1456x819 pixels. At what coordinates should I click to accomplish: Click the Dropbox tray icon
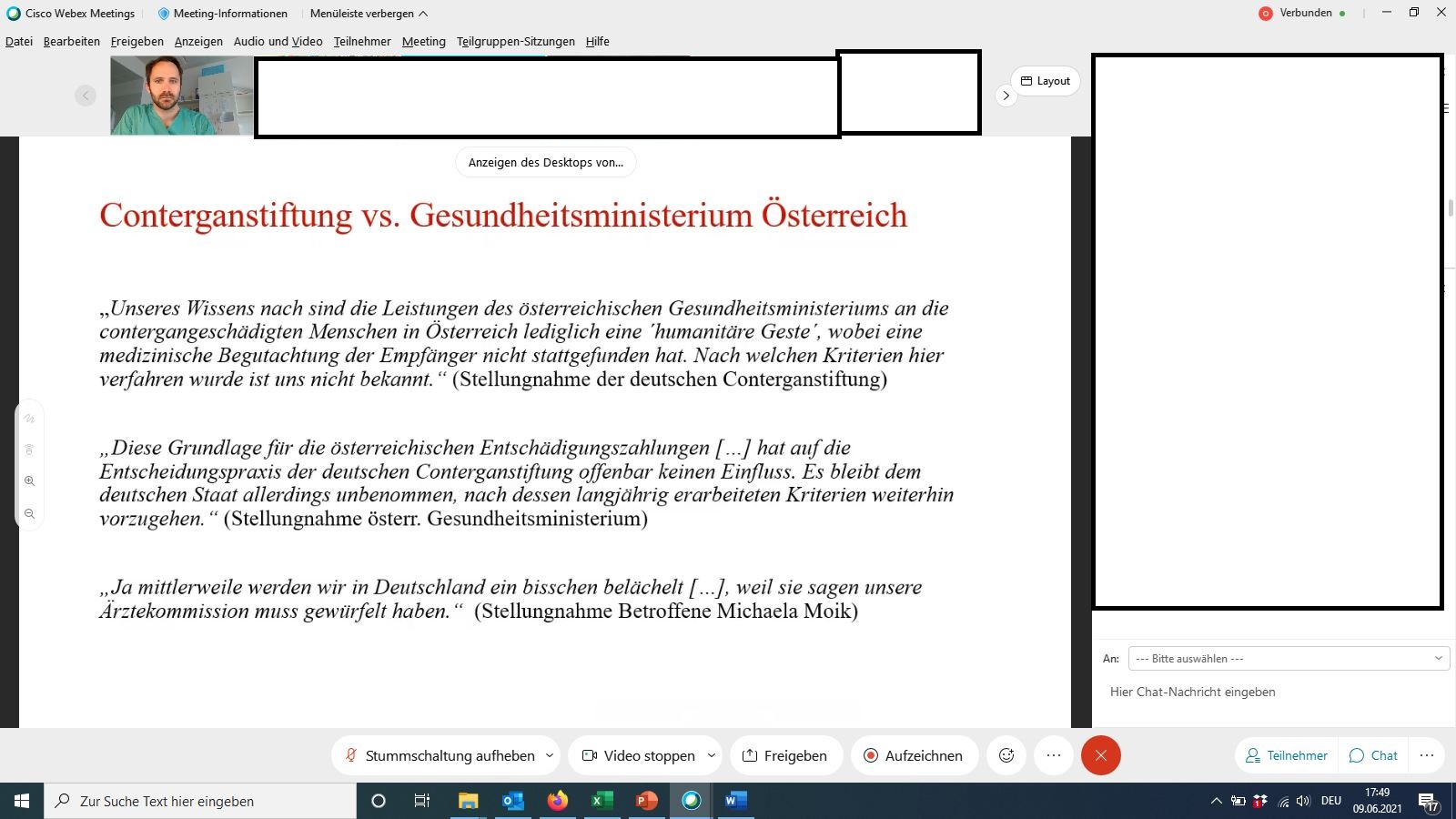click(x=1260, y=801)
